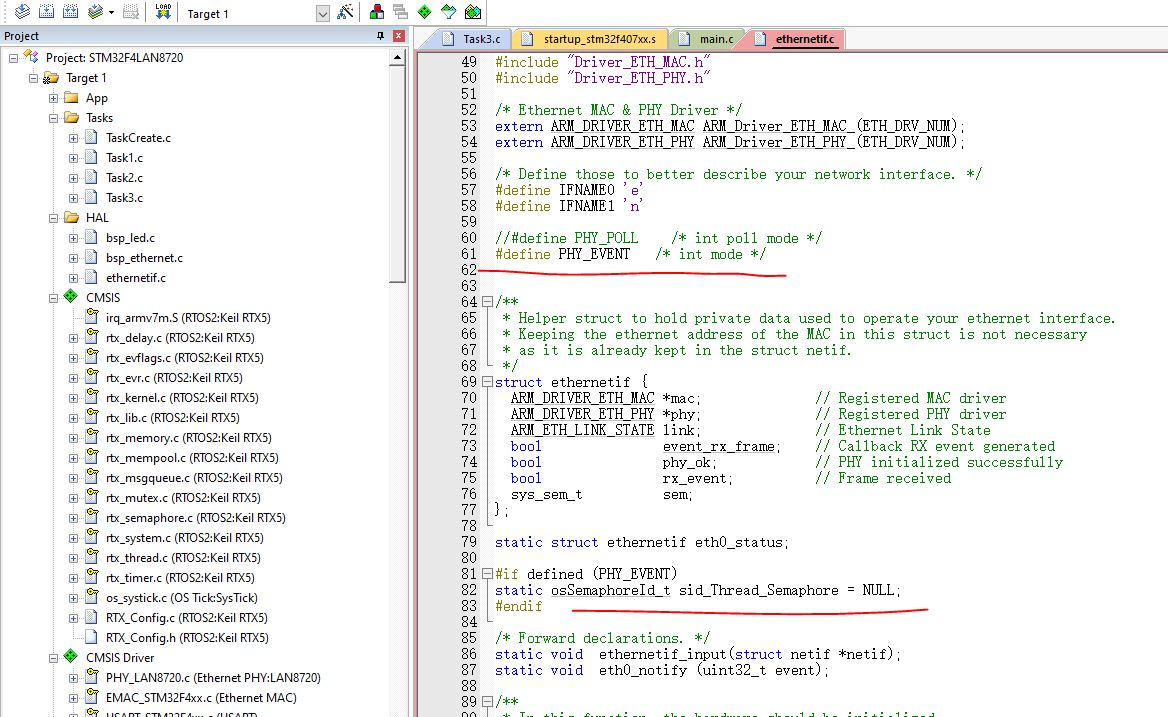Click the scroll-up arrow of Project panel
The image size is (1168, 717).
coord(397,57)
